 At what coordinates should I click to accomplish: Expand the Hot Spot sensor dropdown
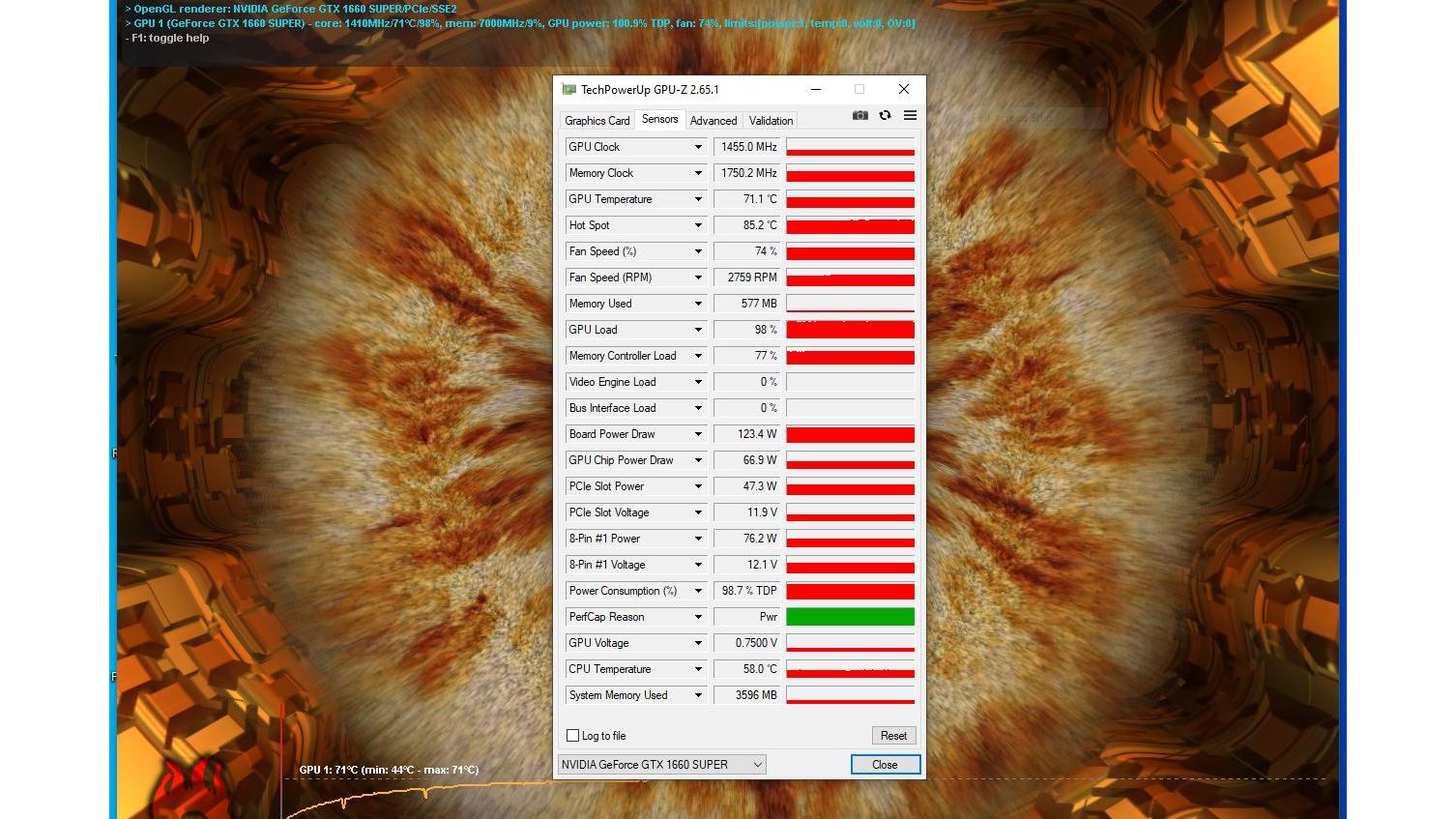tap(698, 225)
